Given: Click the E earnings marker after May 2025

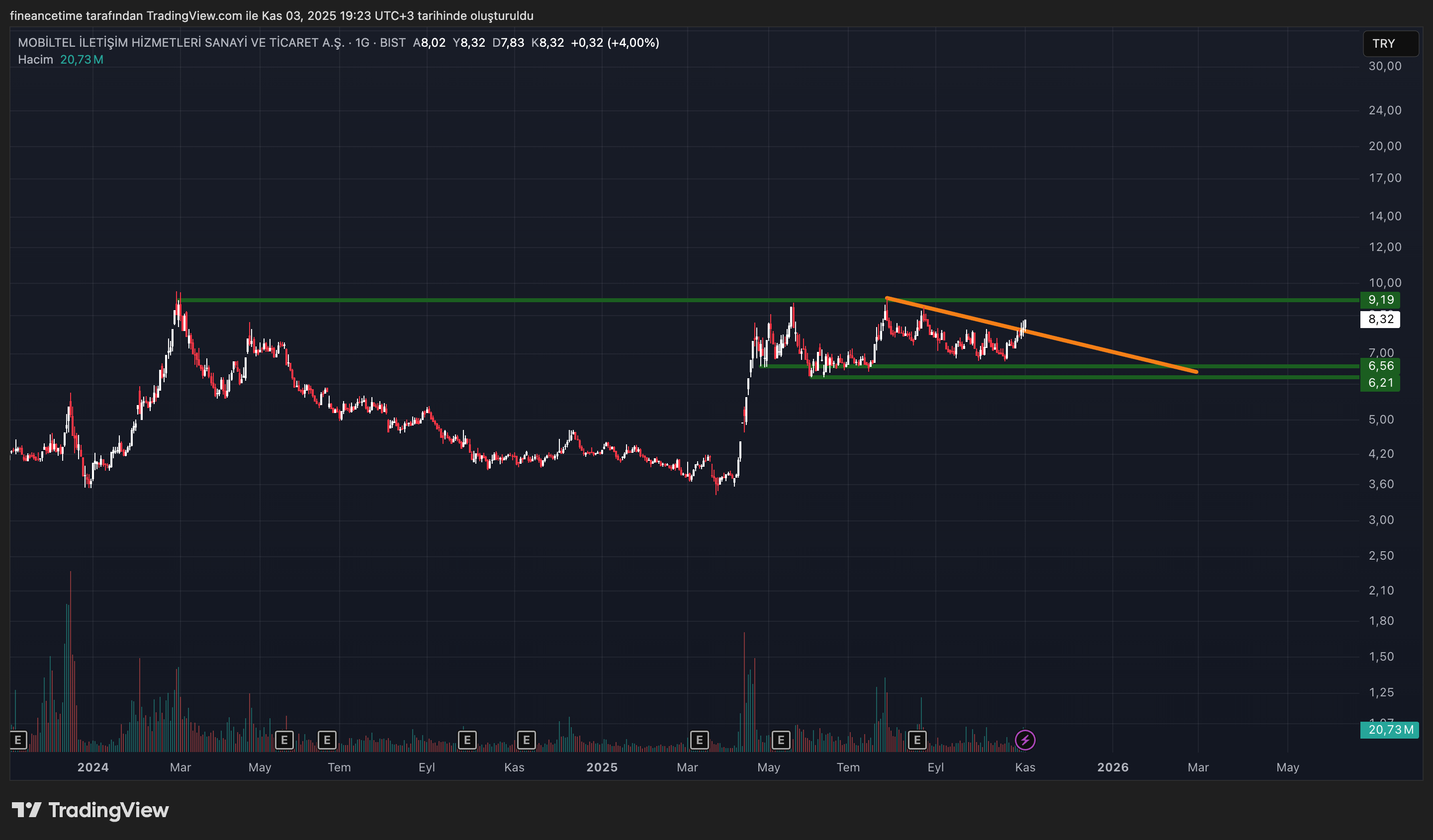Looking at the screenshot, I should pyautogui.click(x=781, y=740).
